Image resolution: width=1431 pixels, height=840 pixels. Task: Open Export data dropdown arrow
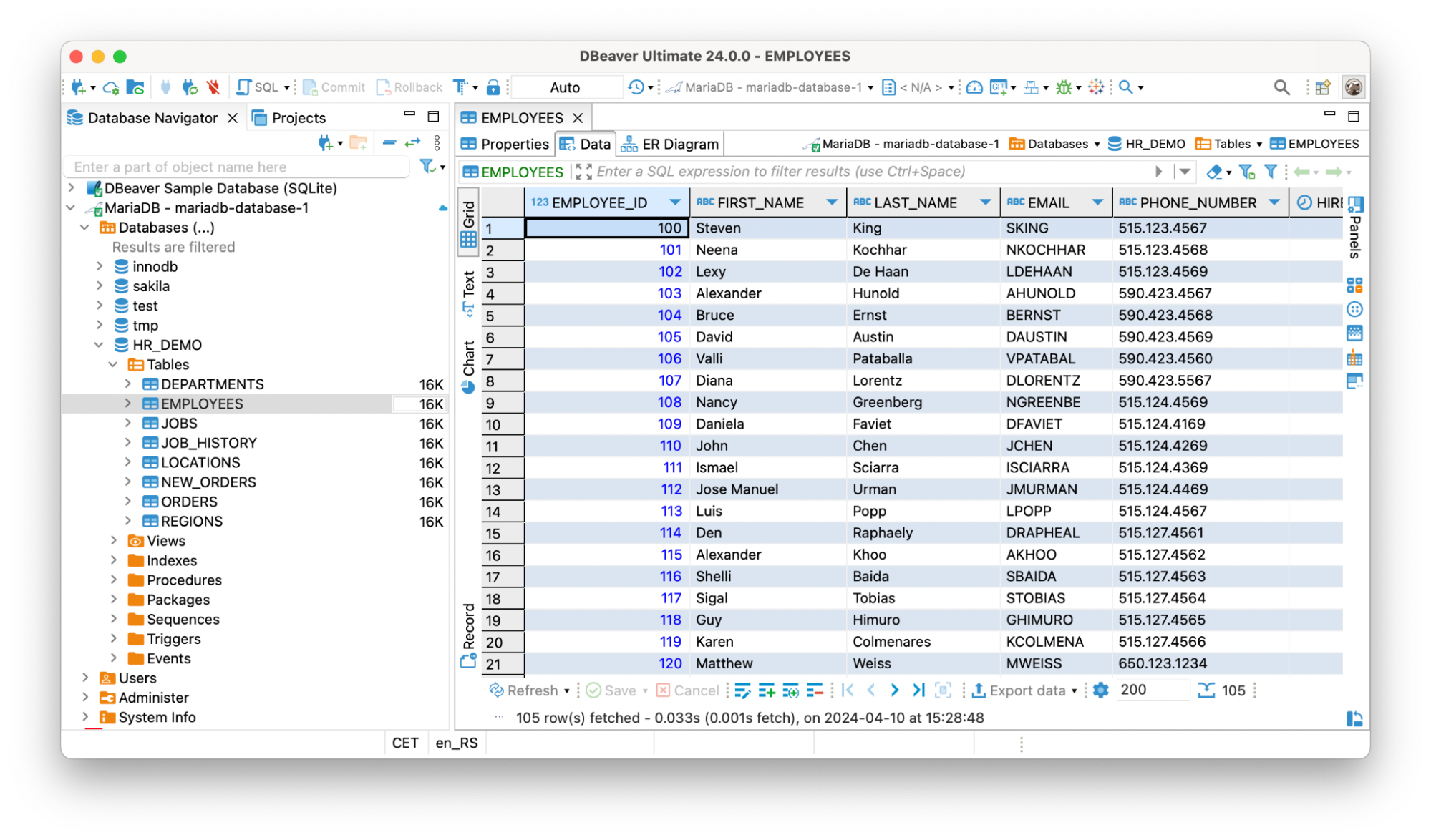(1075, 691)
